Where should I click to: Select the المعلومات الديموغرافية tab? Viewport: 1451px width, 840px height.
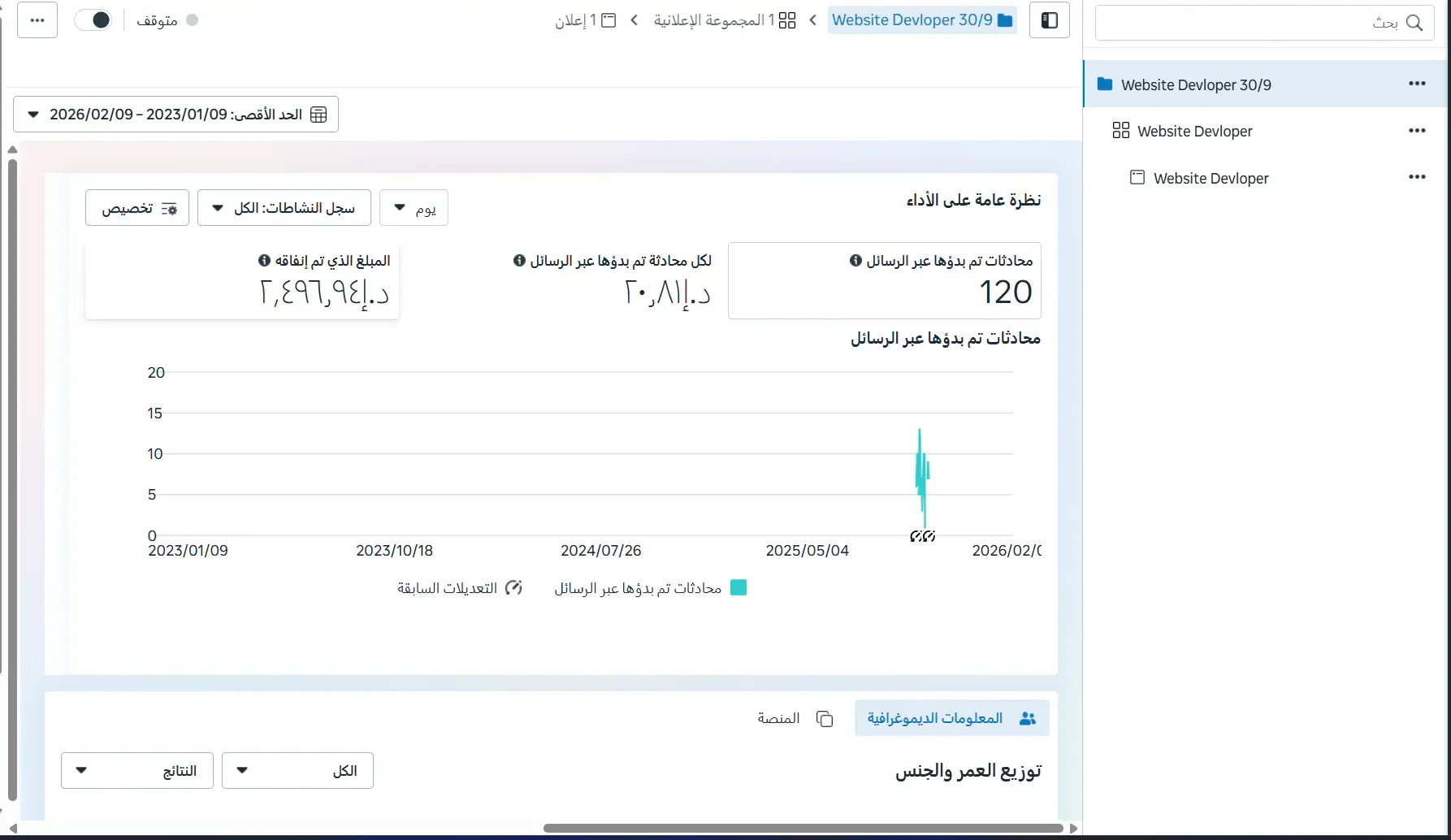coord(951,718)
